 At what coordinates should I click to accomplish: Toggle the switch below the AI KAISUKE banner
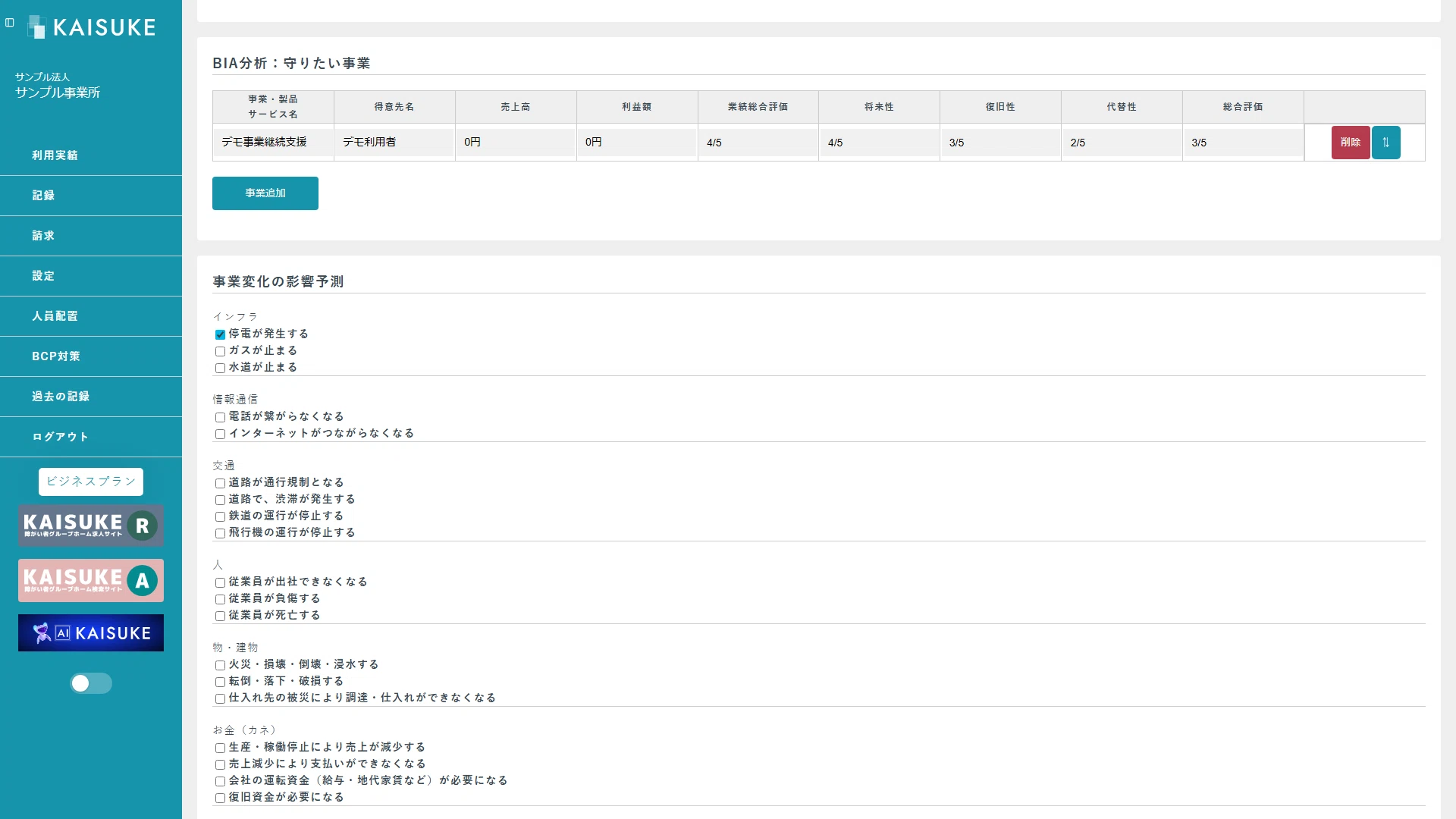coord(91,683)
